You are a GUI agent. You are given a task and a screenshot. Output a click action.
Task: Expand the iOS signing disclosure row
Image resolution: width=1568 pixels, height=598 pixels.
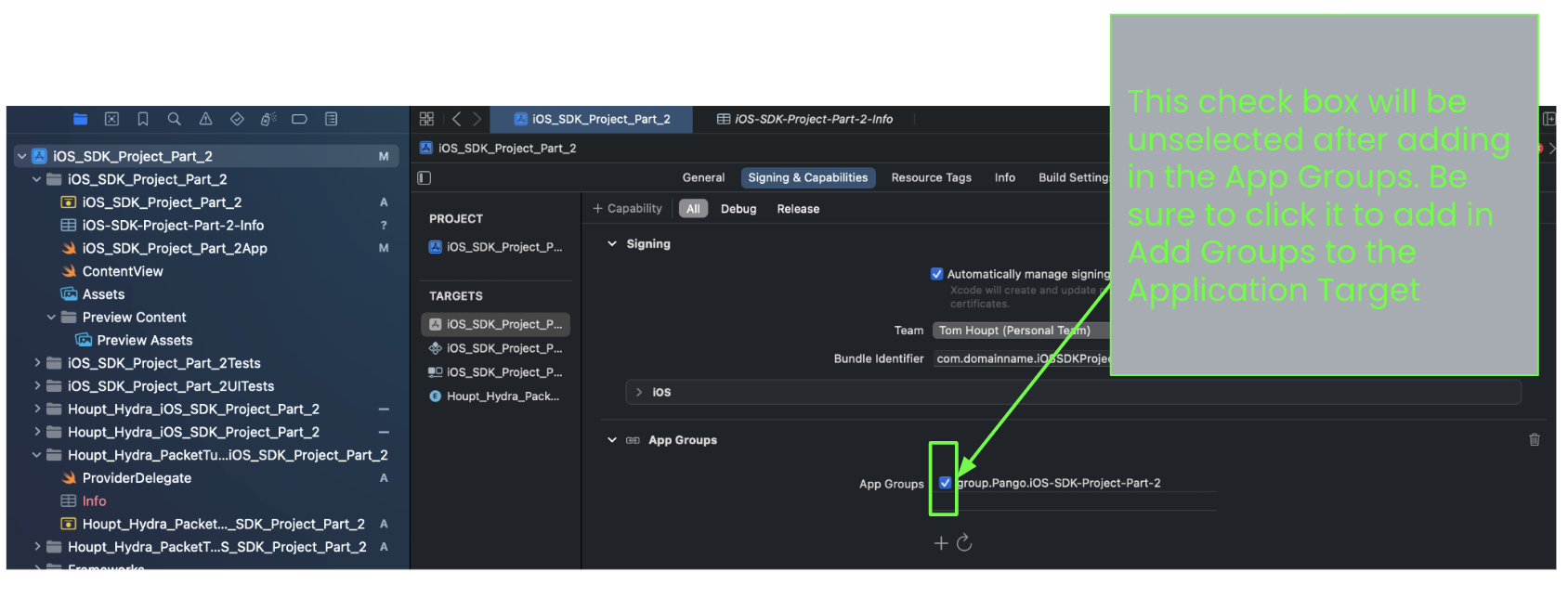[x=639, y=393]
